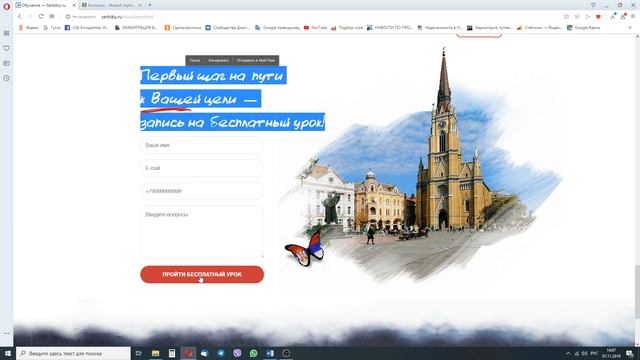Open the НОВОСТИ ПО ПРО... bookmark
The height and width of the screenshot is (360, 640).
point(390,28)
